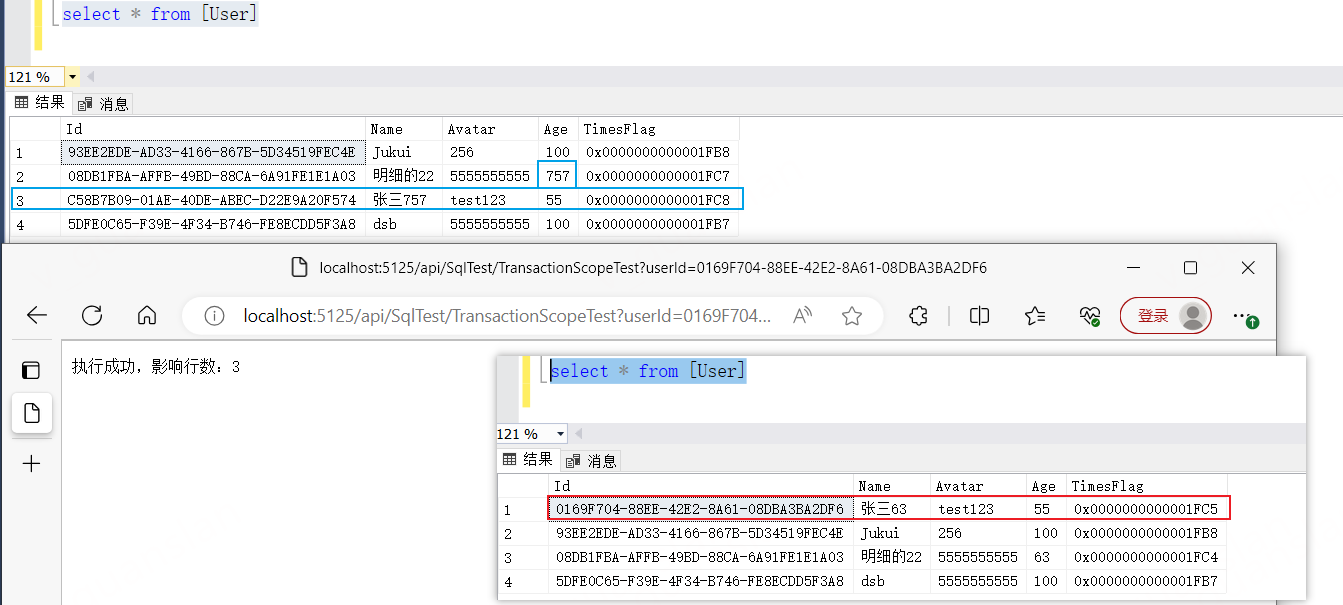The height and width of the screenshot is (605, 1343).
Task: Add this page to favorites with star icon
Action: (x=852, y=316)
